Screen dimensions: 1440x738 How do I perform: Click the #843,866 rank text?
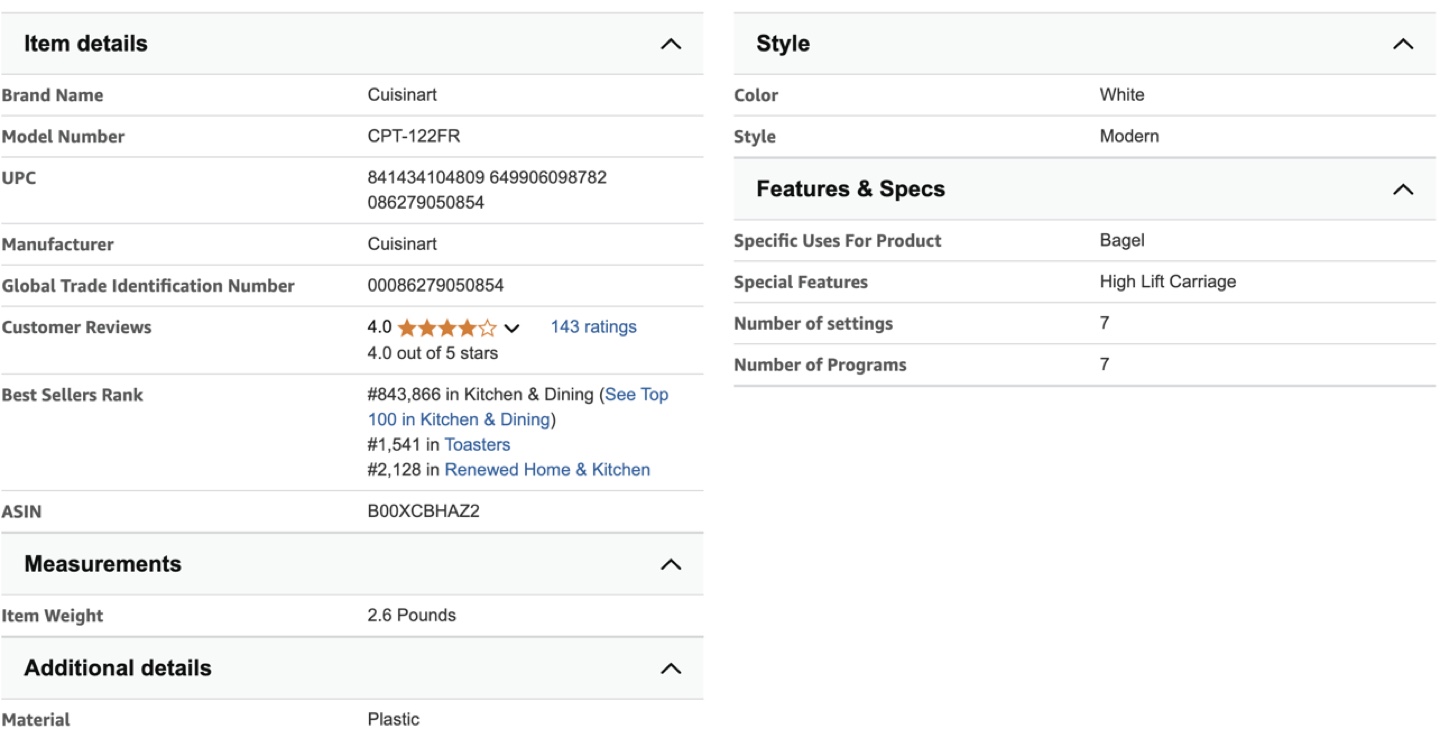pyautogui.click(x=404, y=395)
